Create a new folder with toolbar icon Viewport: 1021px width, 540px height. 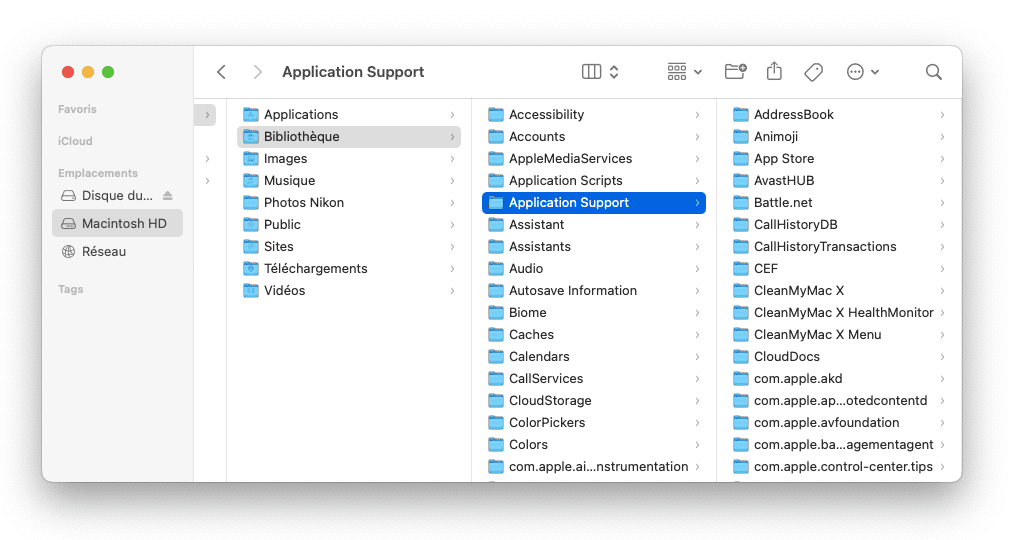735,71
